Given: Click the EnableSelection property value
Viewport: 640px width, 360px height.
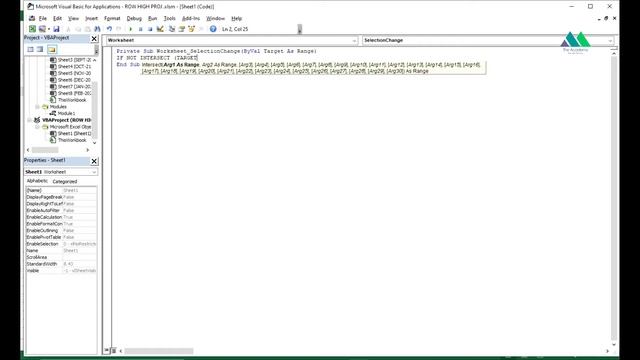Looking at the screenshot, I should [80, 244].
